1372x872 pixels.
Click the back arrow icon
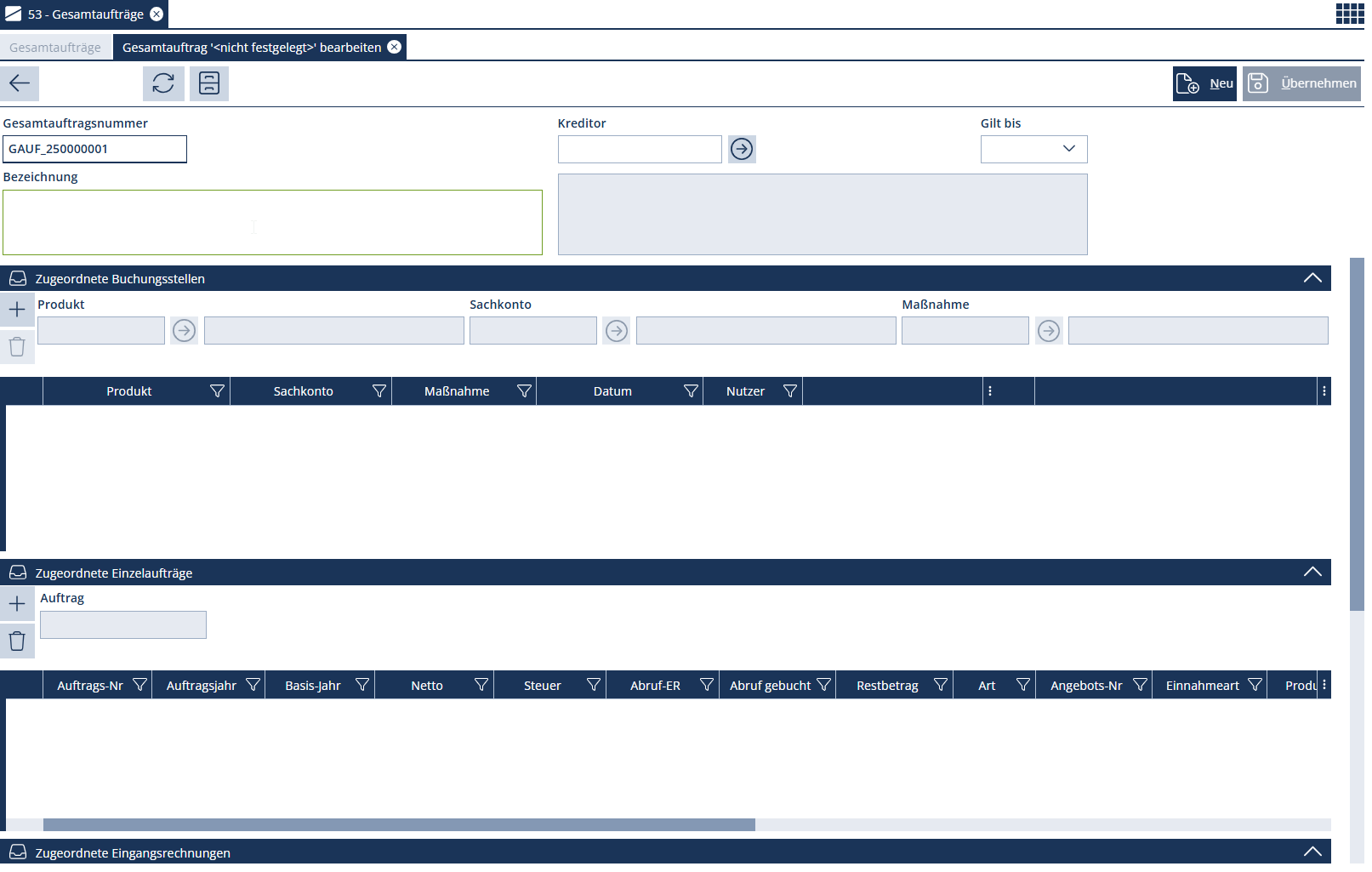click(x=20, y=83)
